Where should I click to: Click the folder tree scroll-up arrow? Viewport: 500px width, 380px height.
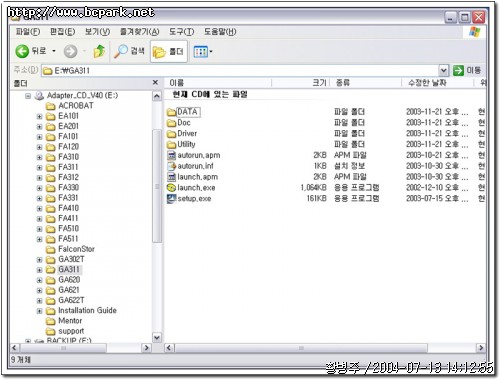coord(156,96)
